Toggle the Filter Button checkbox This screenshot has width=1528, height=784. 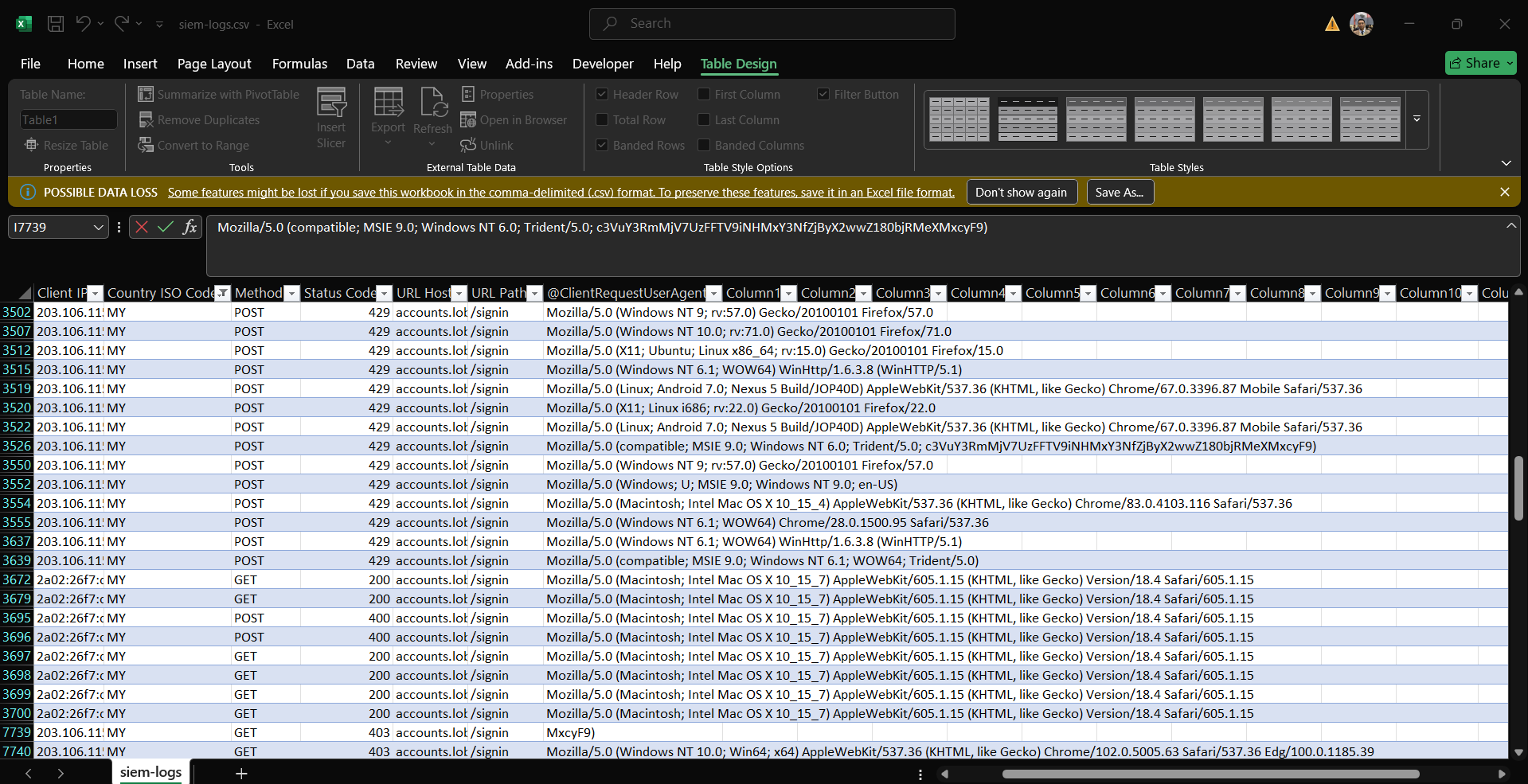[x=823, y=94]
